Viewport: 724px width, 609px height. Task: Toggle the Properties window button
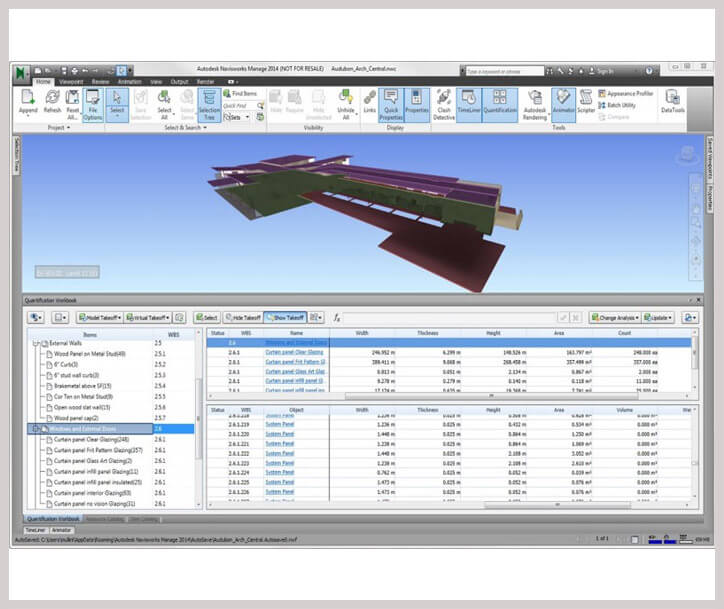(416, 103)
